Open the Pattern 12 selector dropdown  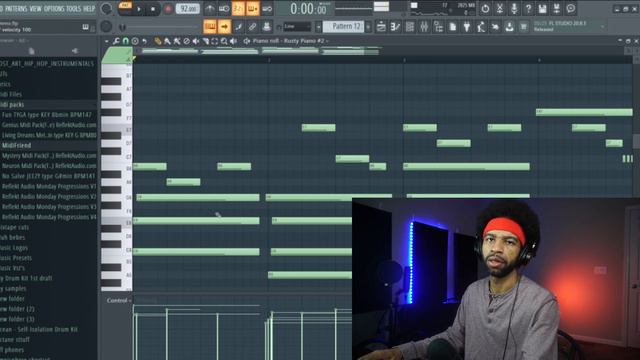(343, 27)
